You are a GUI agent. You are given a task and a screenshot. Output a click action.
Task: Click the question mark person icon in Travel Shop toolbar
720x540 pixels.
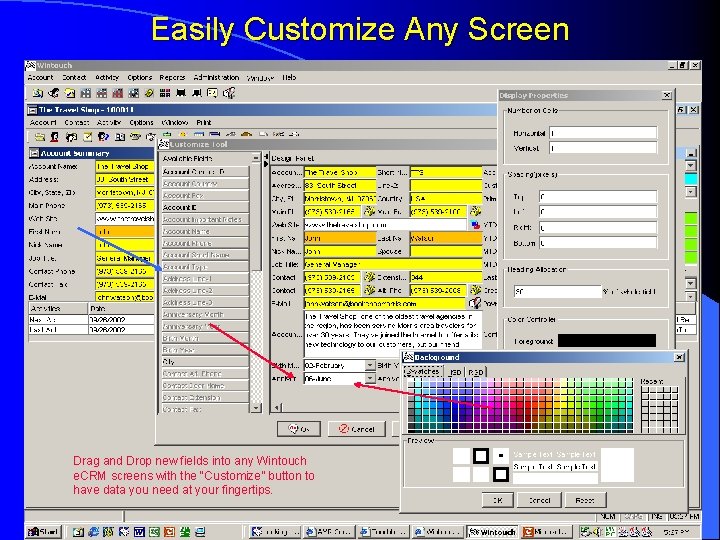coord(103,136)
